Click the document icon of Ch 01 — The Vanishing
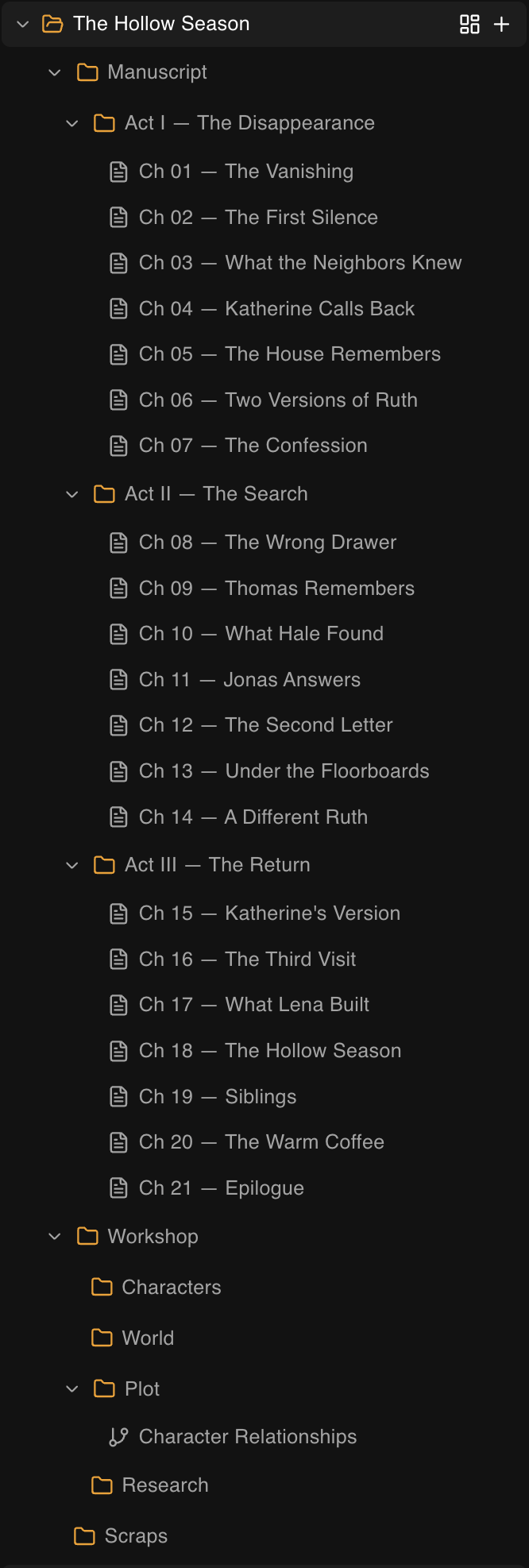The height and width of the screenshot is (1568, 529). [118, 171]
